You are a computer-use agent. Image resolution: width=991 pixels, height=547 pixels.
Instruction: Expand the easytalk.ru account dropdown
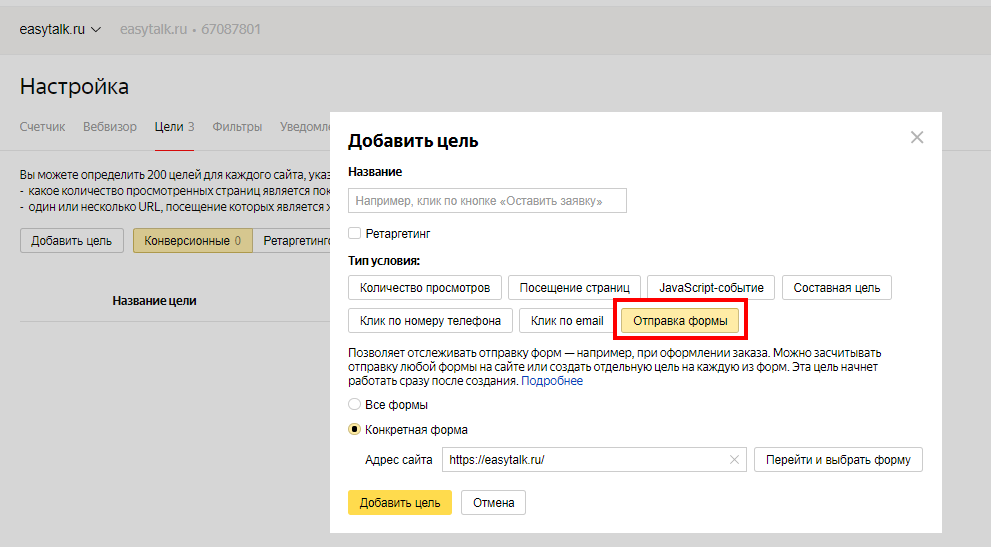[60, 29]
